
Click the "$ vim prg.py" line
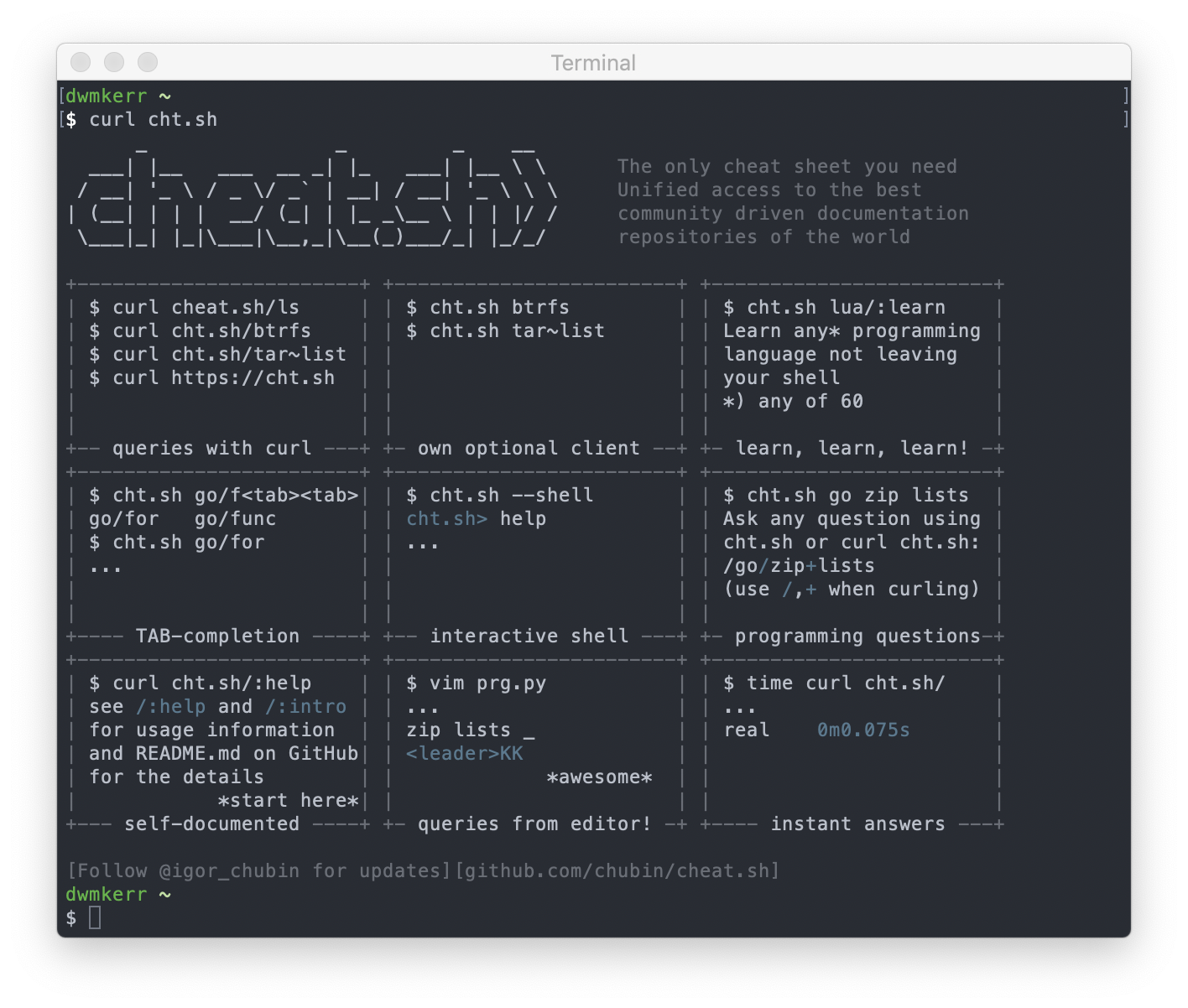pos(477,683)
